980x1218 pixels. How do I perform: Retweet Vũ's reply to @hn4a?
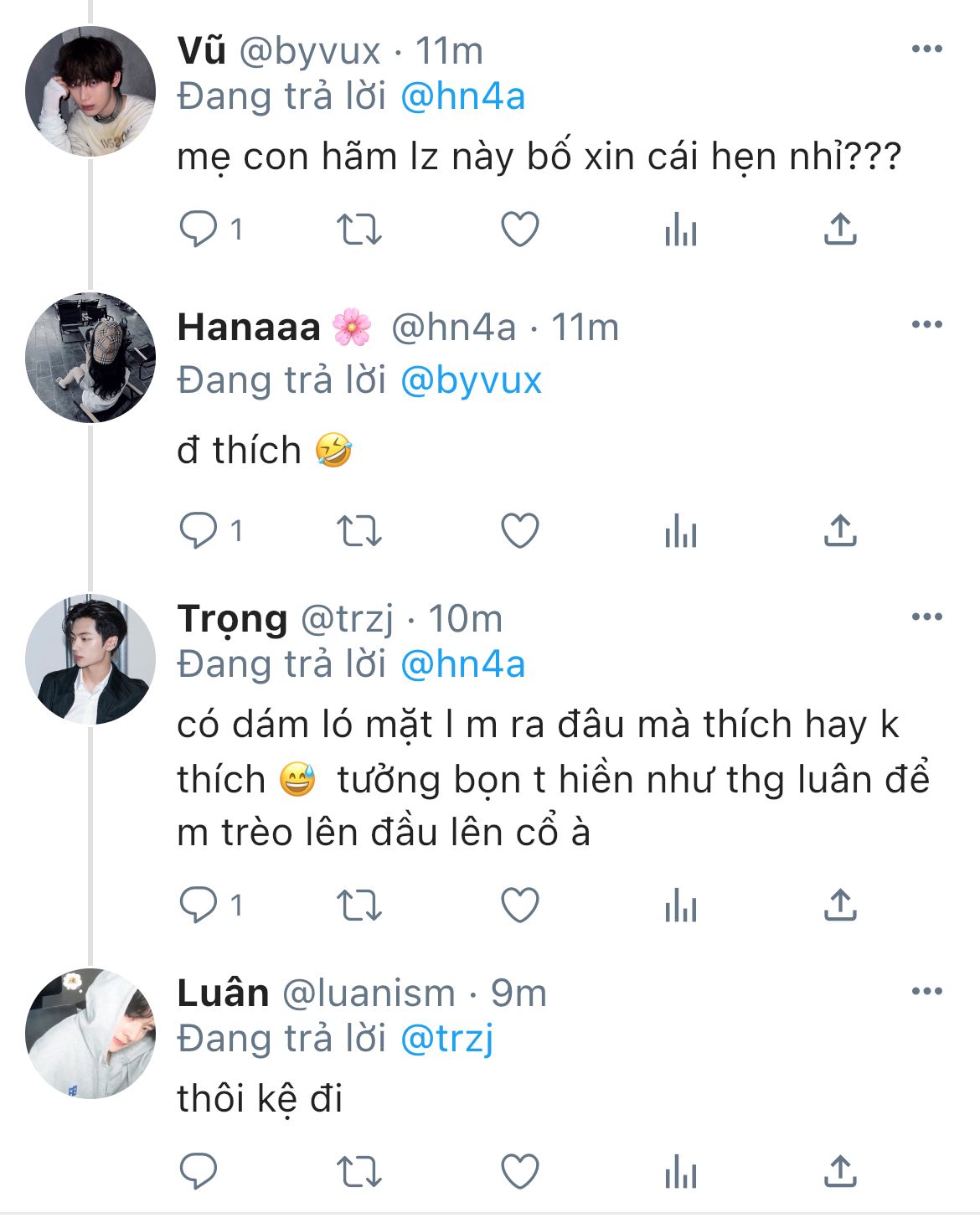click(x=358, y=230)
